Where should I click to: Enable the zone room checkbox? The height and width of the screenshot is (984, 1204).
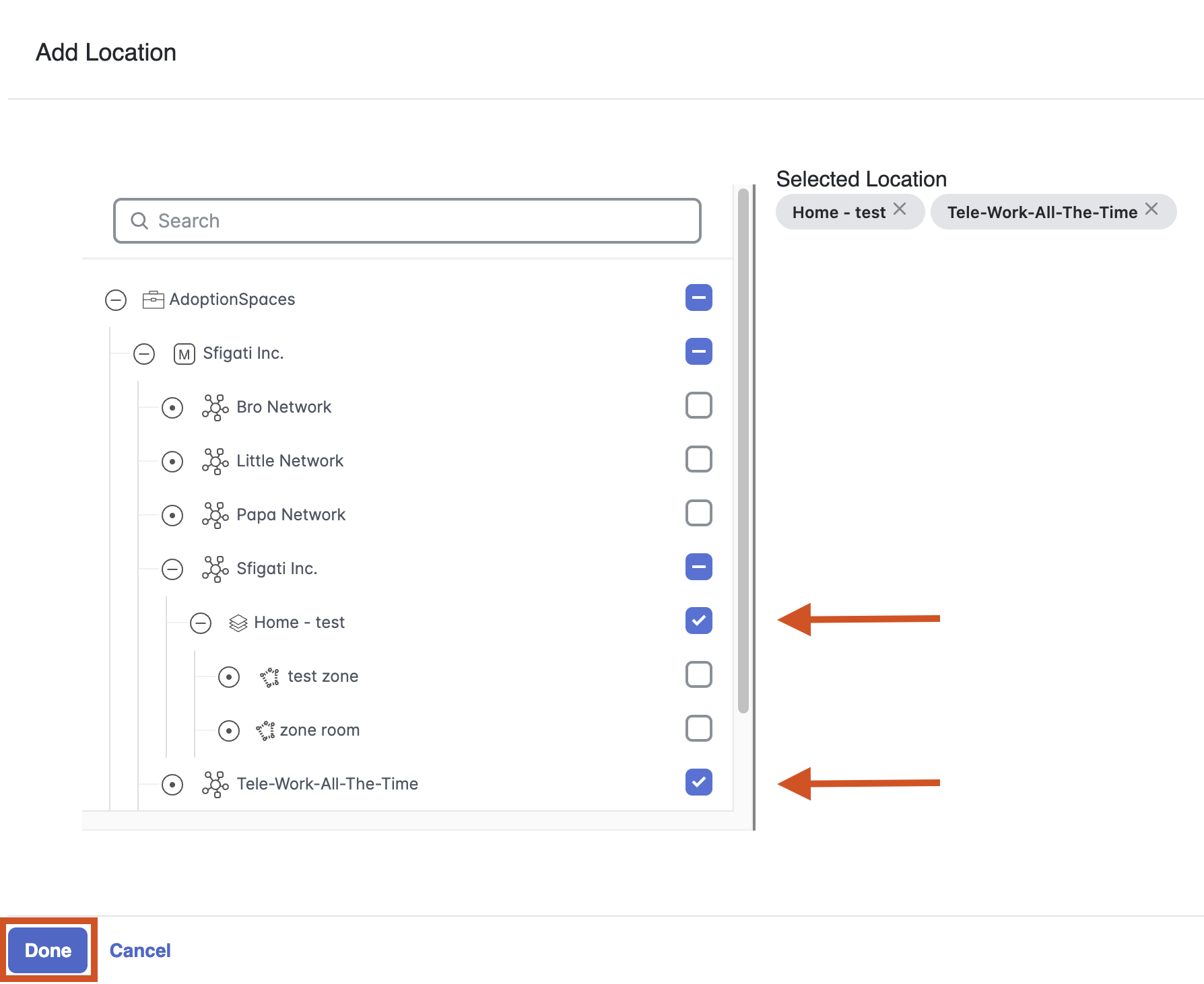point(698,729)
